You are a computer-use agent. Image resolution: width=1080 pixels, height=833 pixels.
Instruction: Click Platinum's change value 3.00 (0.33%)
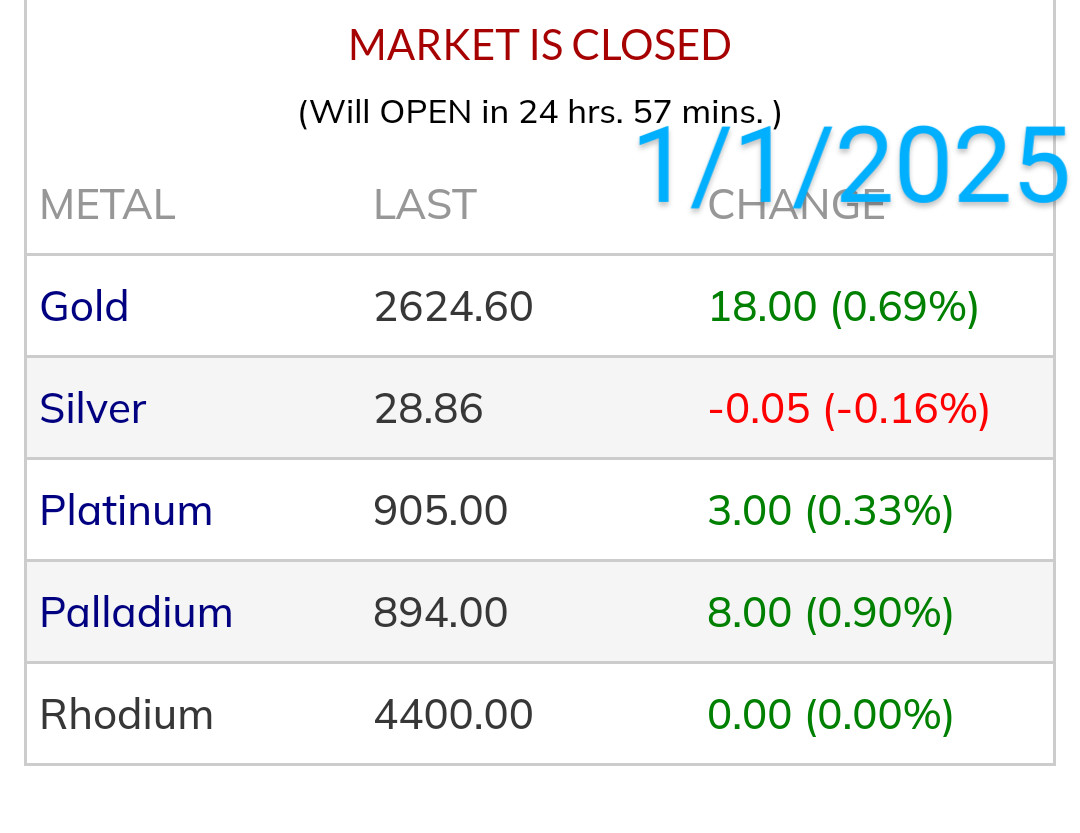[830, 510]
